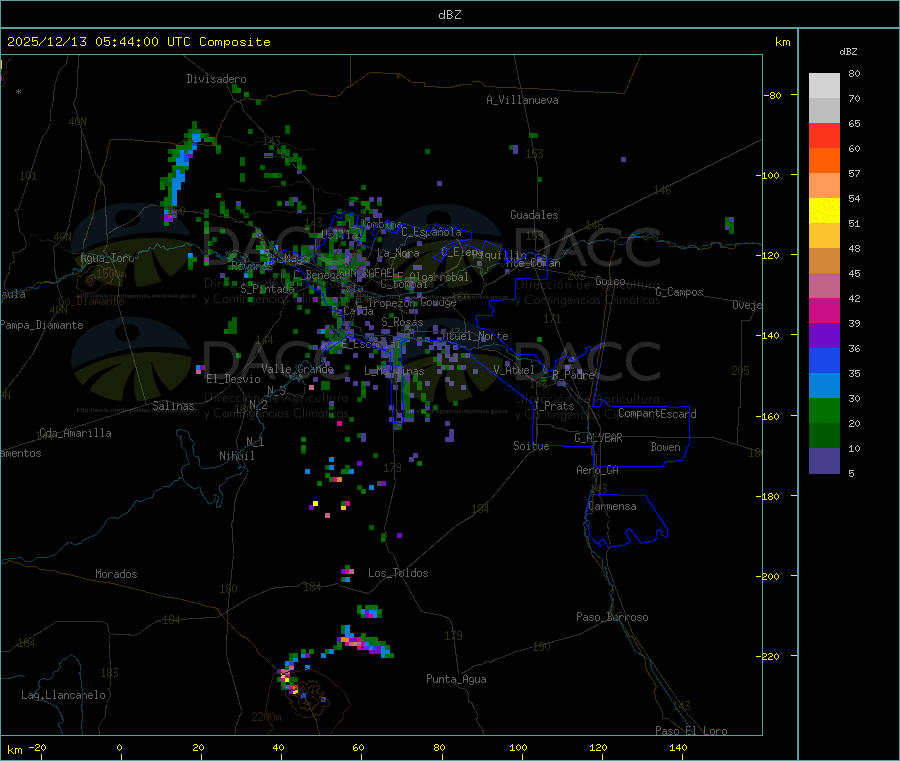Select the 65 dBZ red color swatch
The width and height of the screenshot is (900, 761).
click(x=824, y=135)
